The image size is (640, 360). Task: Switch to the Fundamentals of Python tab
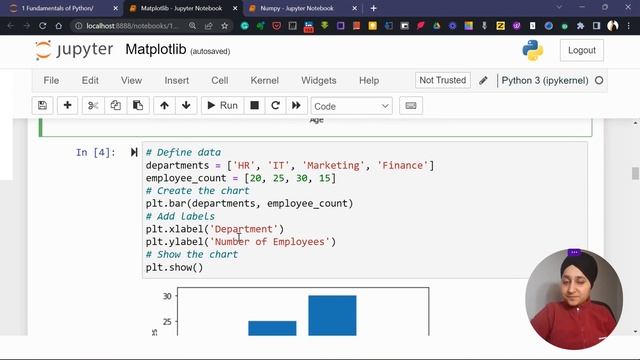point(58,8)
